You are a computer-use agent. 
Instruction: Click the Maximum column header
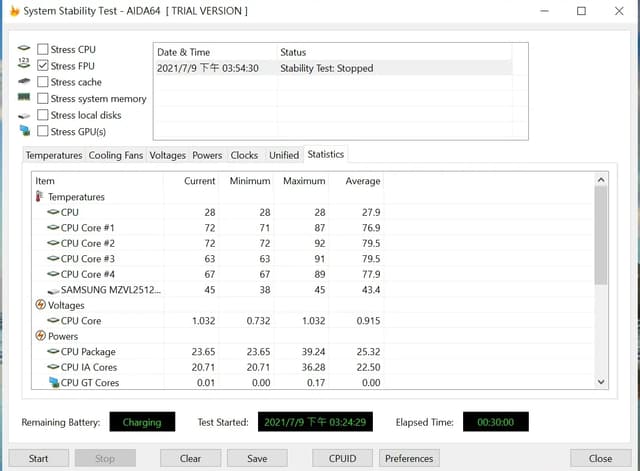pos(301,181)
